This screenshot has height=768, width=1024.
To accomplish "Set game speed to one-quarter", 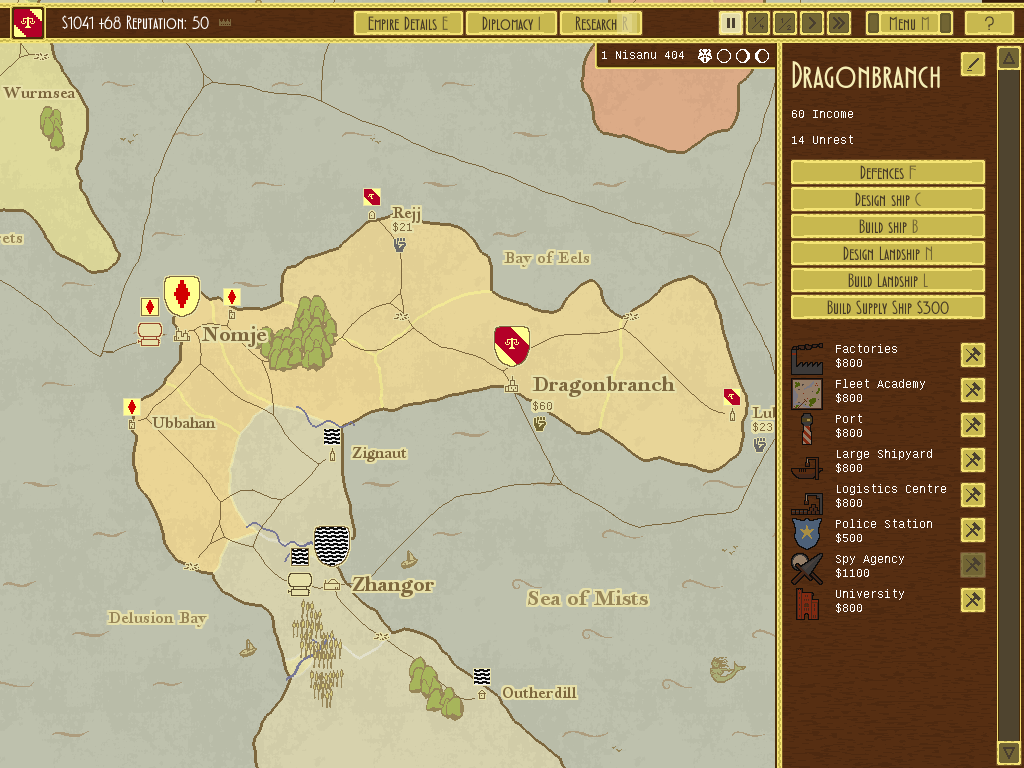I will click(x=758, y=23).
